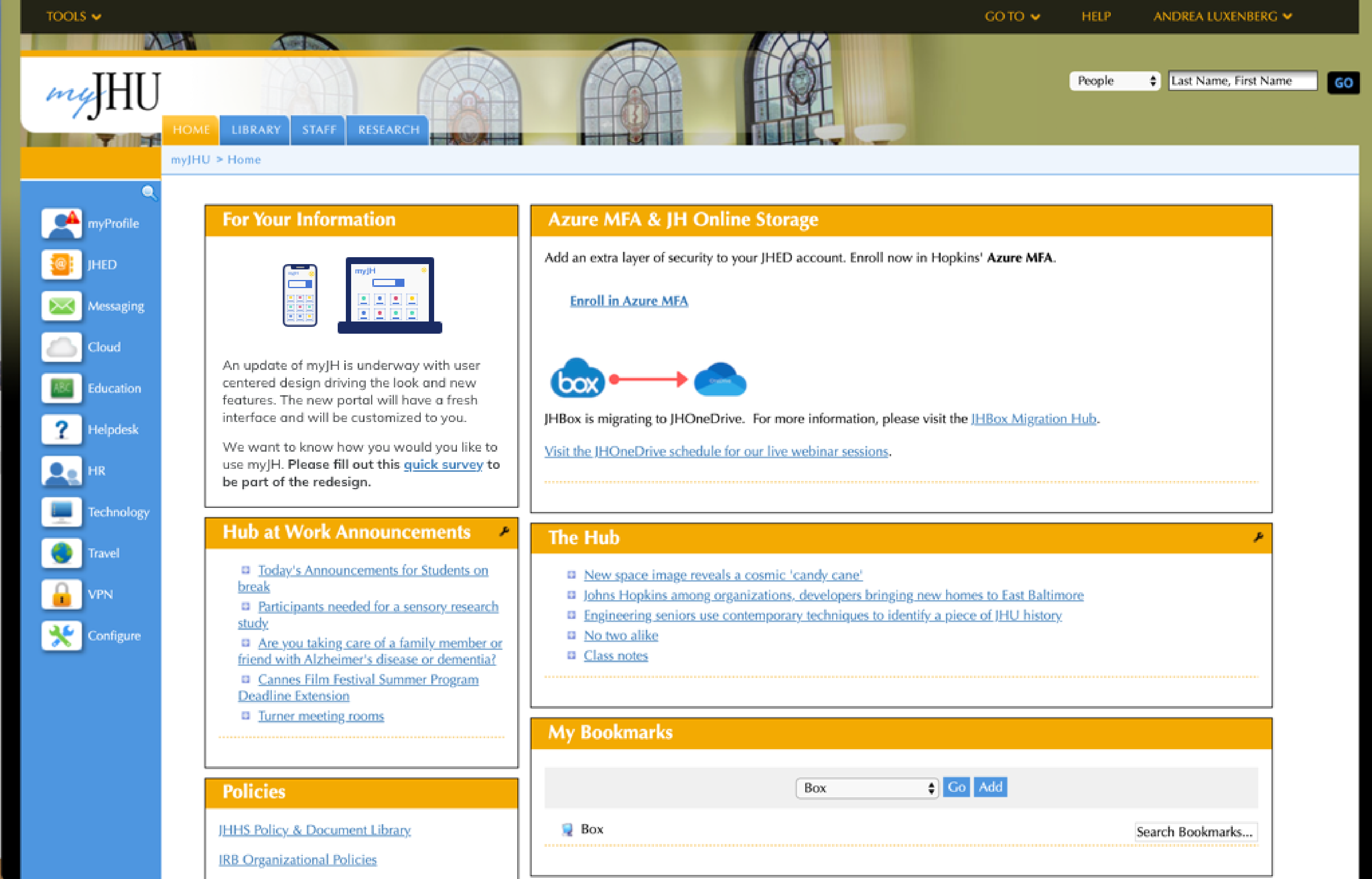This screenshot has height=879, width=1372.
Task: Click the Last Name, First Name search field
Action: coord(1243,81)
